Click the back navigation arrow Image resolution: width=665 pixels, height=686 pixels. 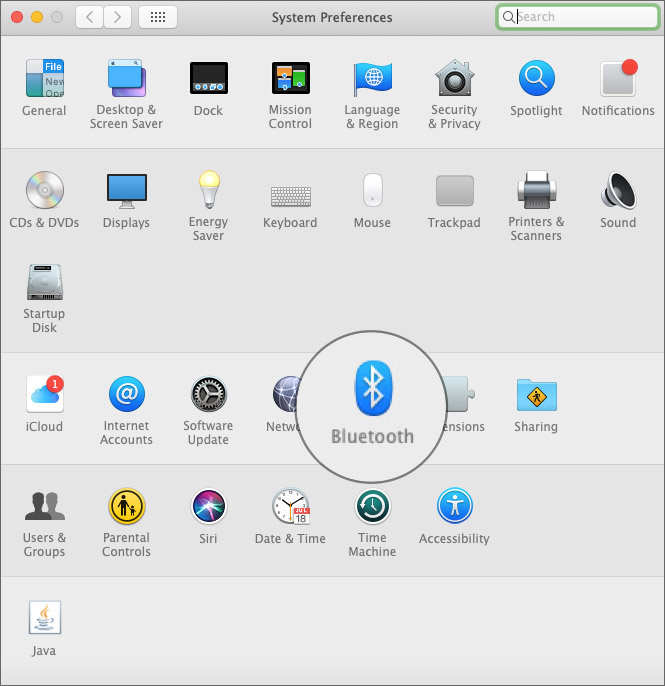pos(90,17)
